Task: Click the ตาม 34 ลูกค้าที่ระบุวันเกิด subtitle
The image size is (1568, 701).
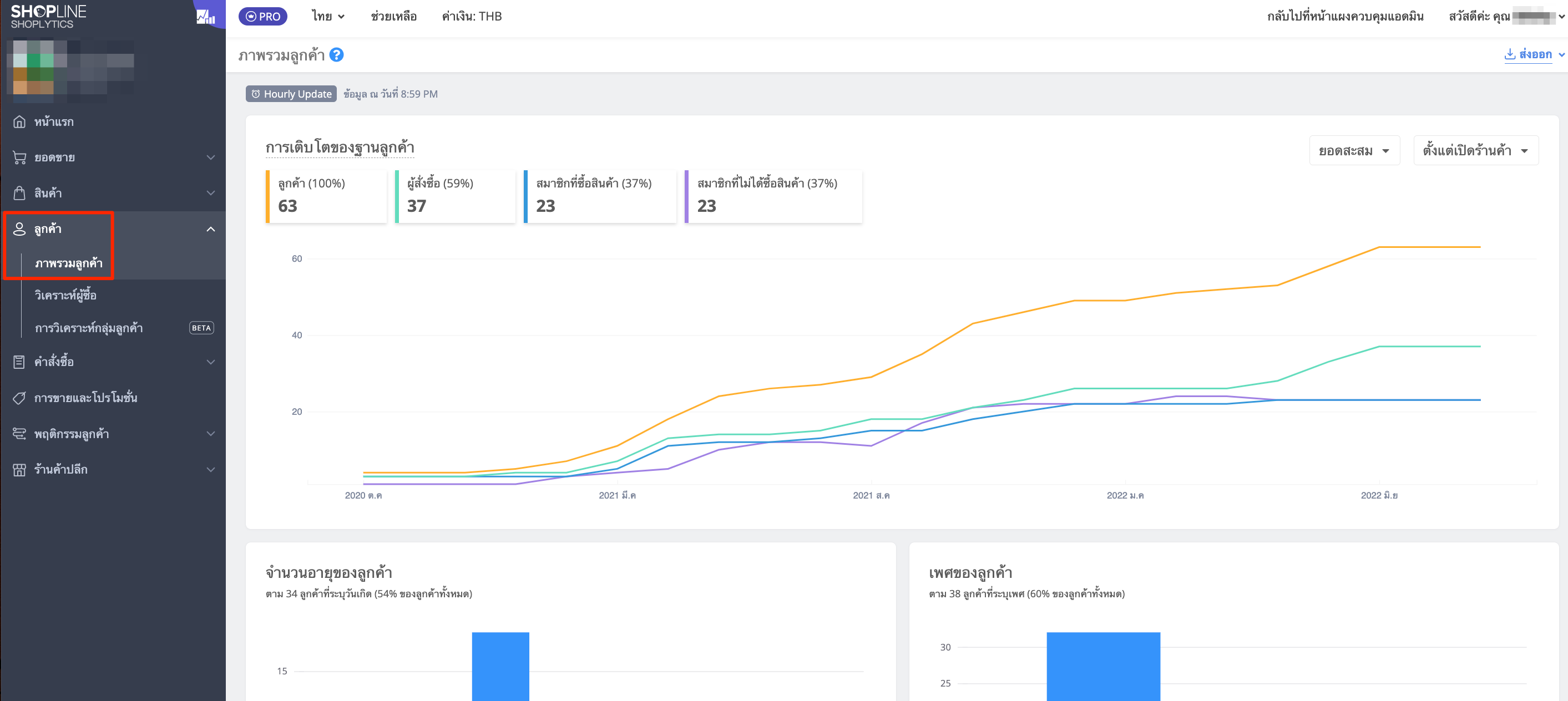Action: pyautogui.click(x=369, y=593)
